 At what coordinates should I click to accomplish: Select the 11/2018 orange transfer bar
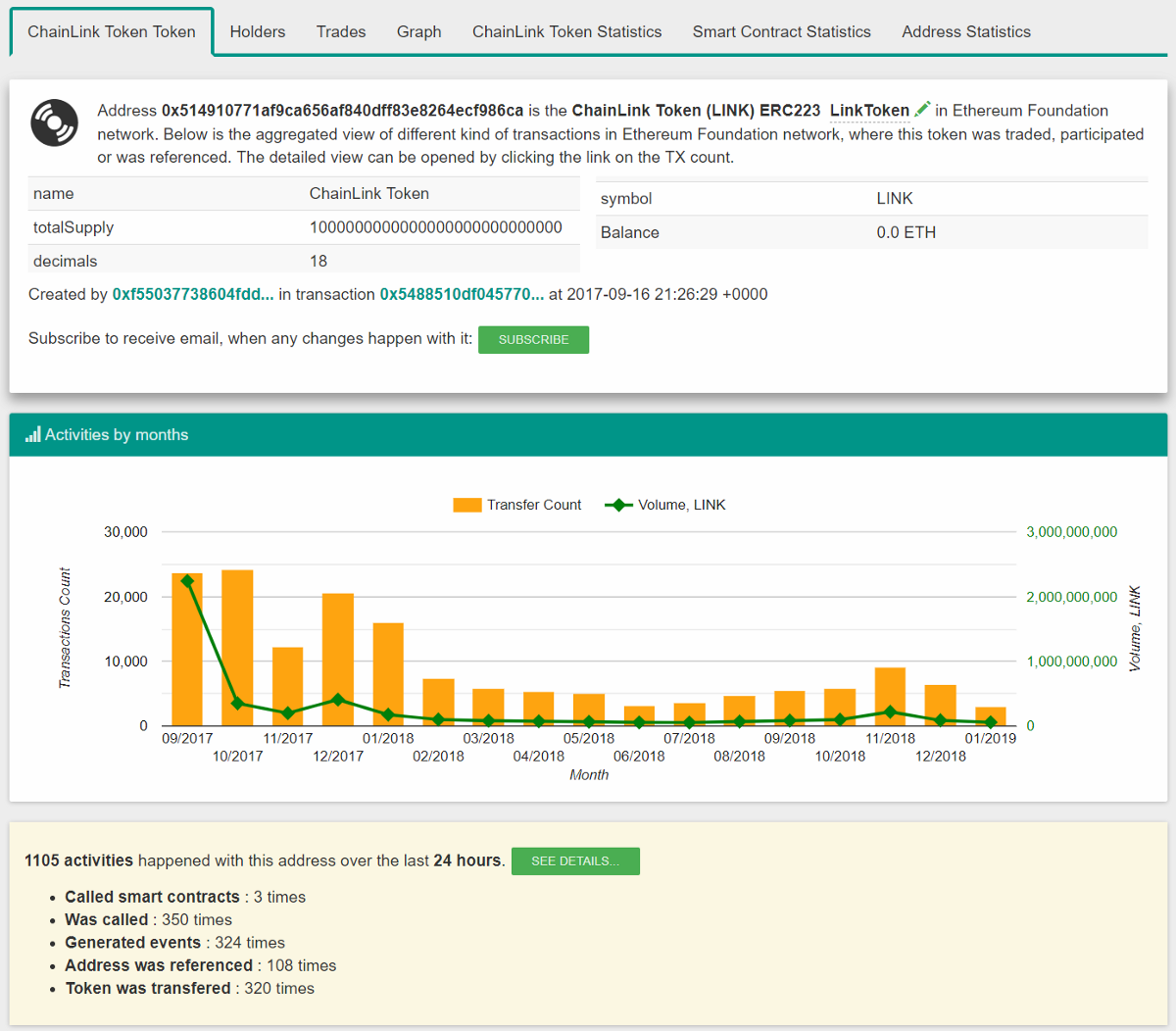click(890, 697)
